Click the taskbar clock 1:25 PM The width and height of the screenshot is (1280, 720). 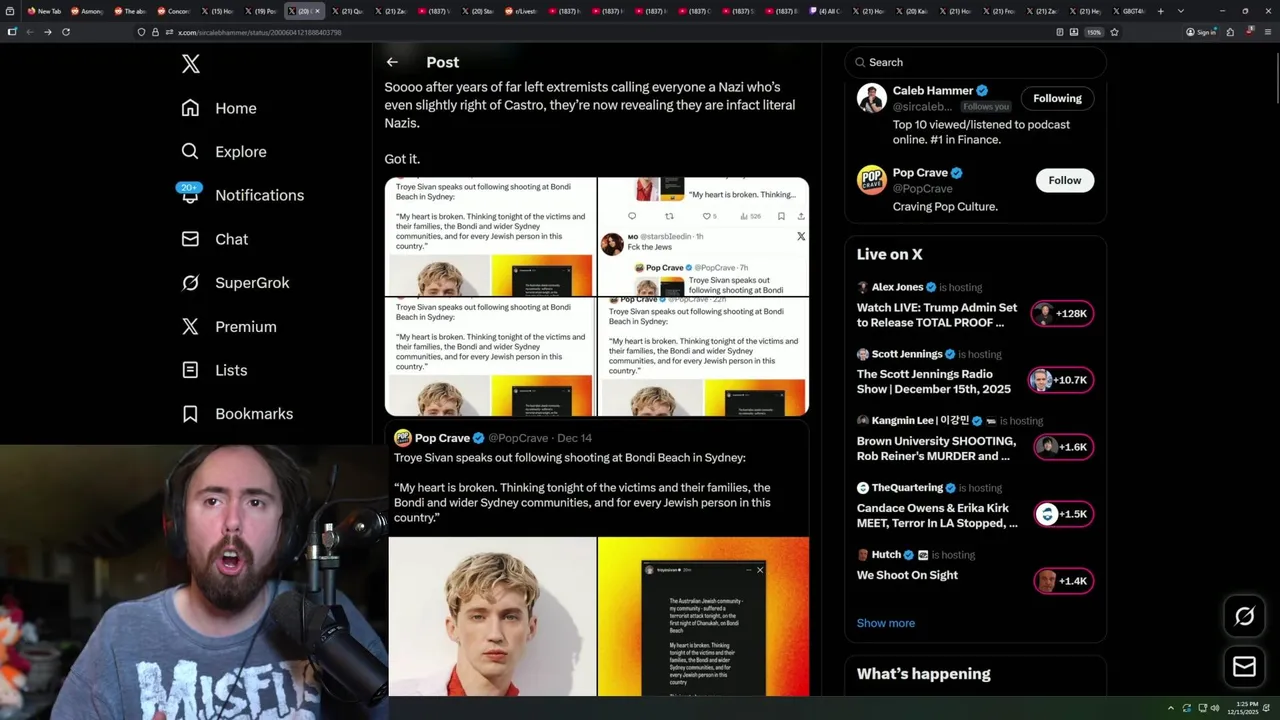point(1245,708)
